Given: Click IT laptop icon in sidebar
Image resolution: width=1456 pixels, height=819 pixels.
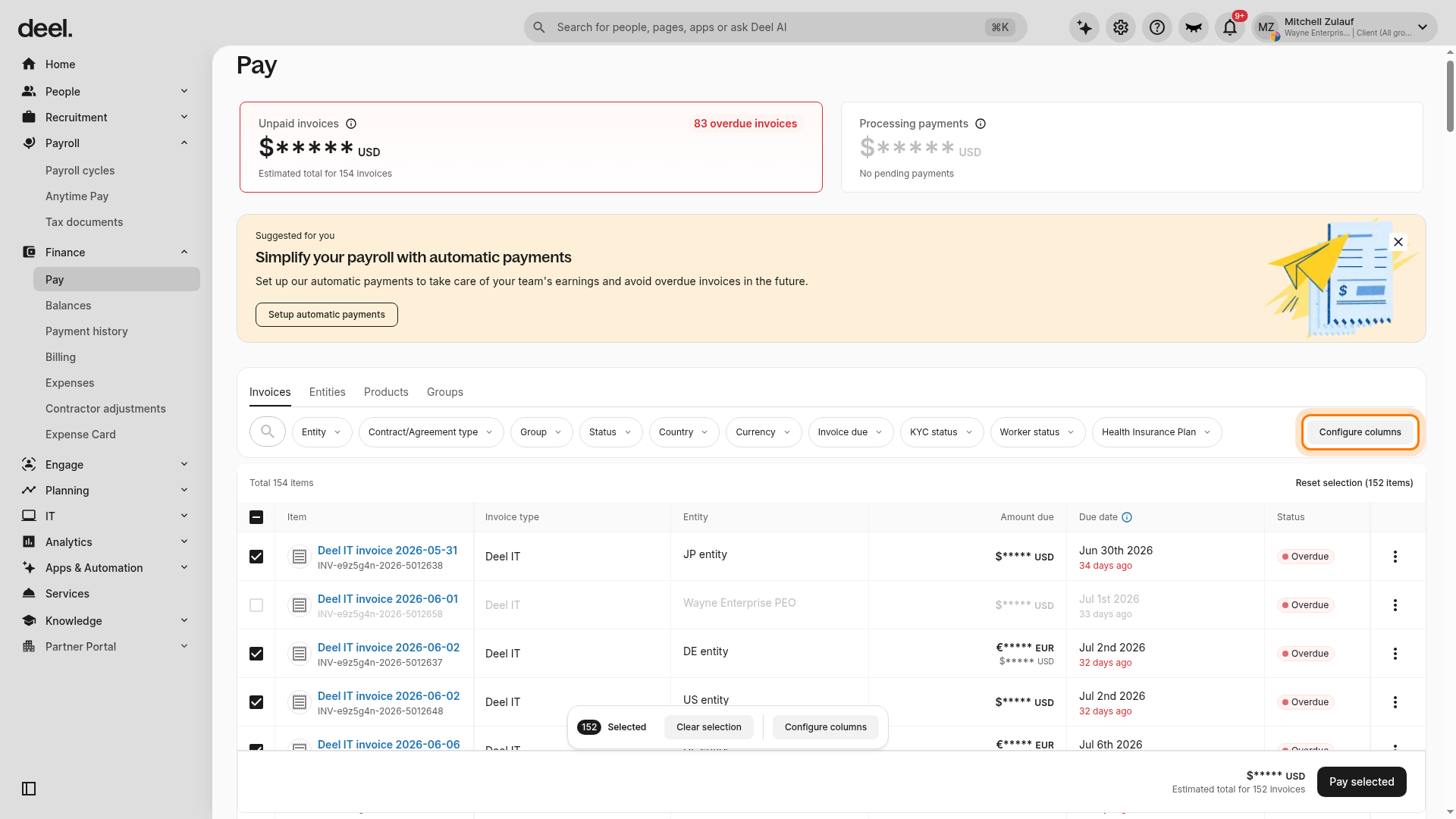Looking at the screenshot, I should 29,516.
